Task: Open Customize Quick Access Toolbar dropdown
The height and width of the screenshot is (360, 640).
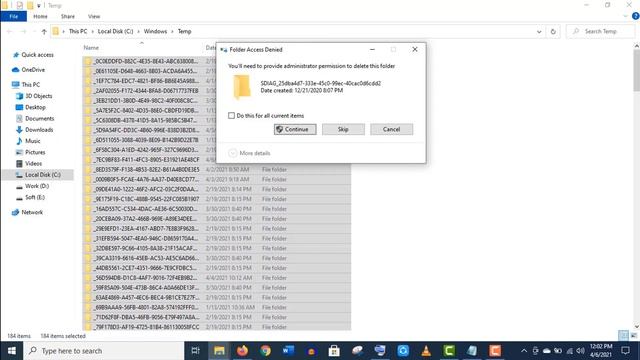Action: pos(39,6)
